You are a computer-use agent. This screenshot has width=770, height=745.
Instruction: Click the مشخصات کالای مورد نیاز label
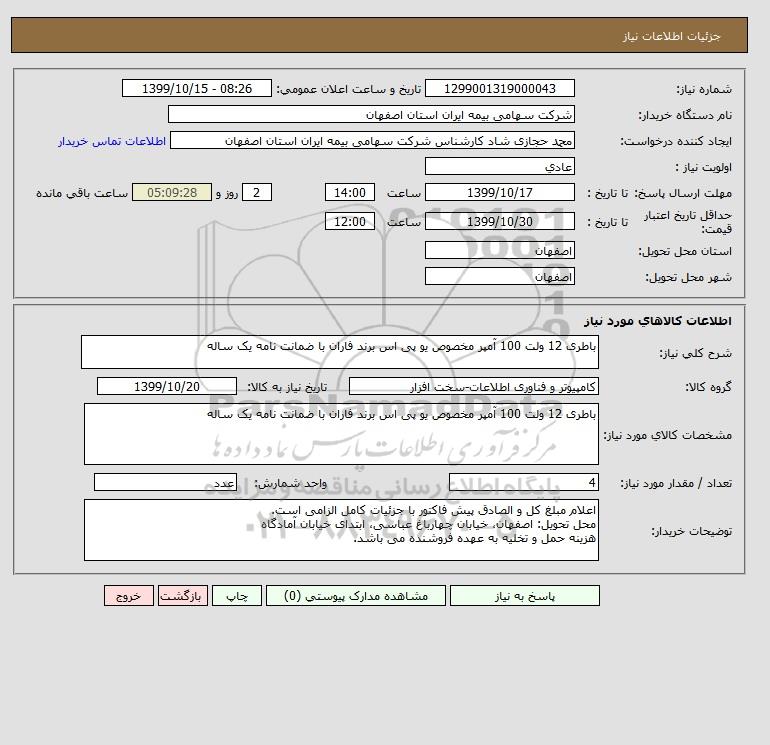pyautogui.click(x=667, y=435)
